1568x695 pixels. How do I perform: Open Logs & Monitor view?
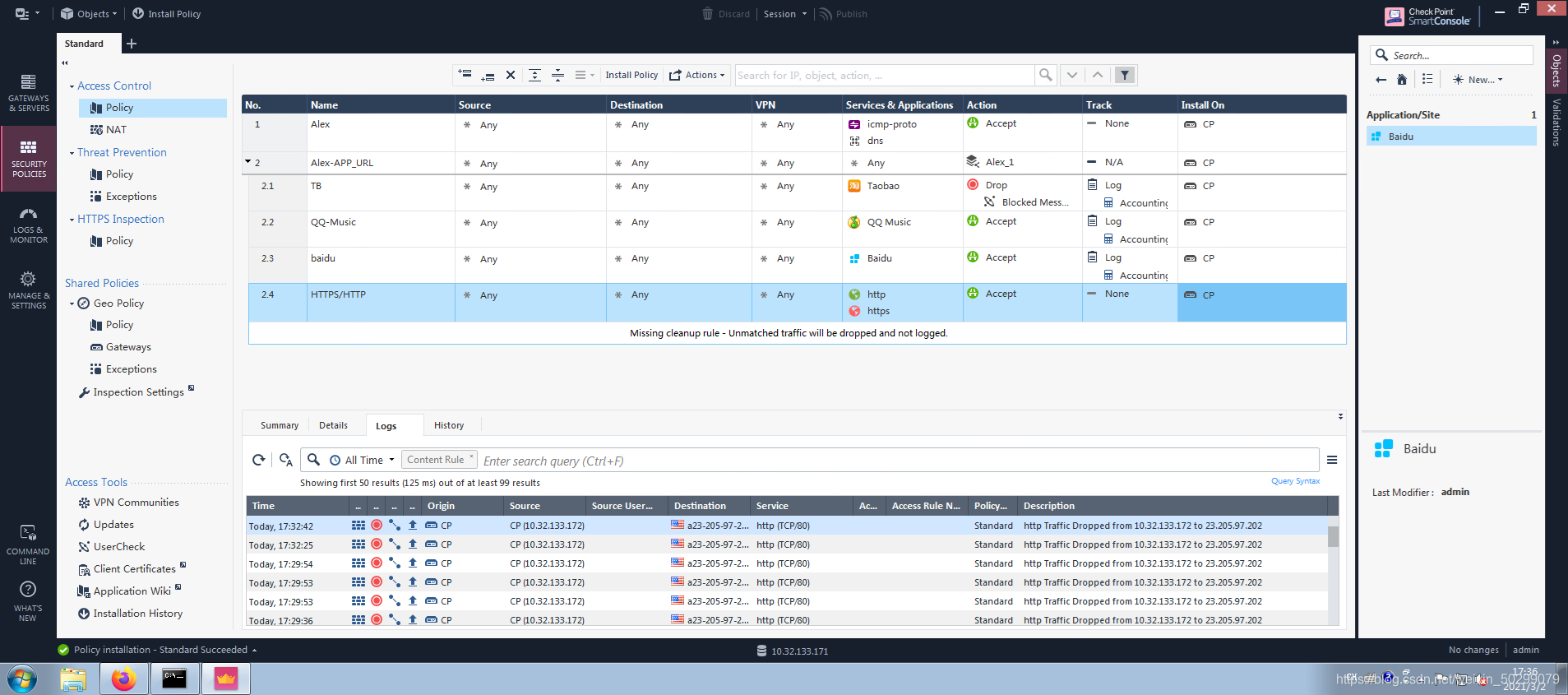[x=28, y=225]
